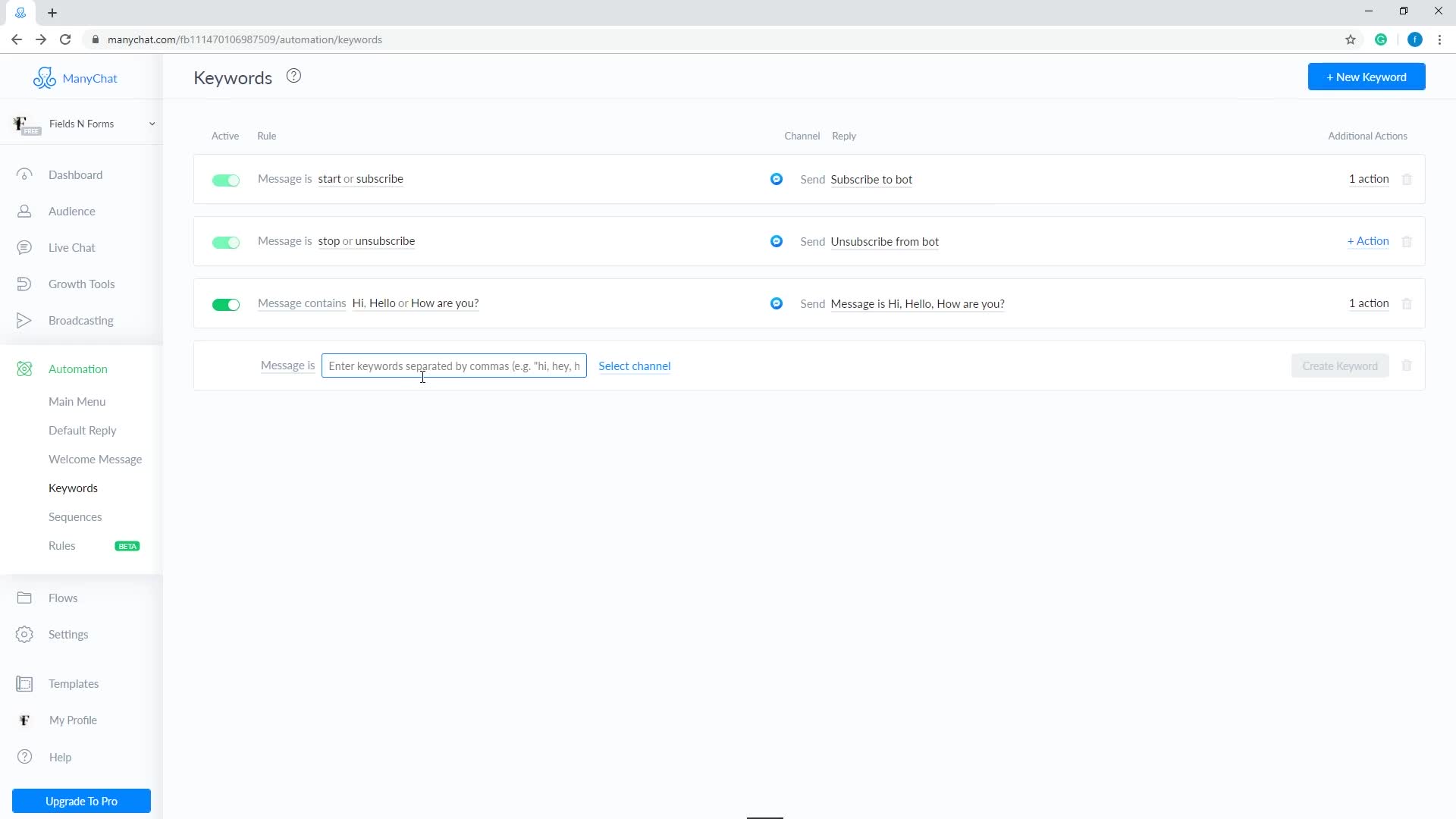Delete the stop or unsubscribe keyword rule
Image resolution: width=1456 pixels, height=819 pixels.
pyautogui.click(x=1407, y=242)
